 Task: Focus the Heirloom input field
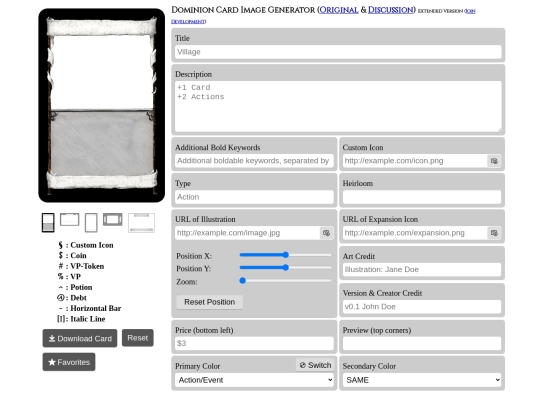422,197
